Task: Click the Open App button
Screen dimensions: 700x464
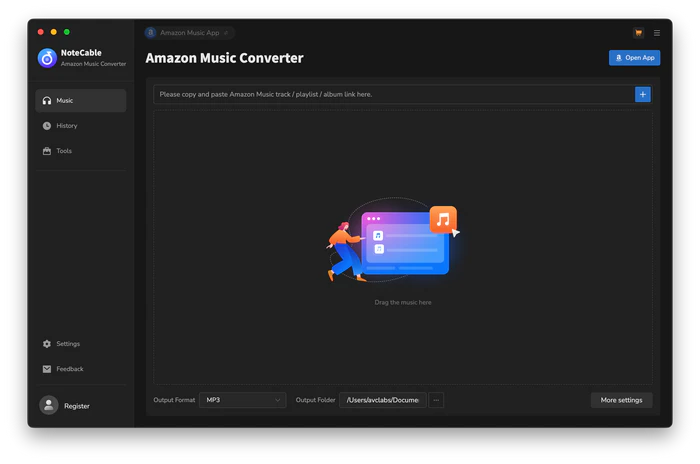Action: [x=634, y=58]
